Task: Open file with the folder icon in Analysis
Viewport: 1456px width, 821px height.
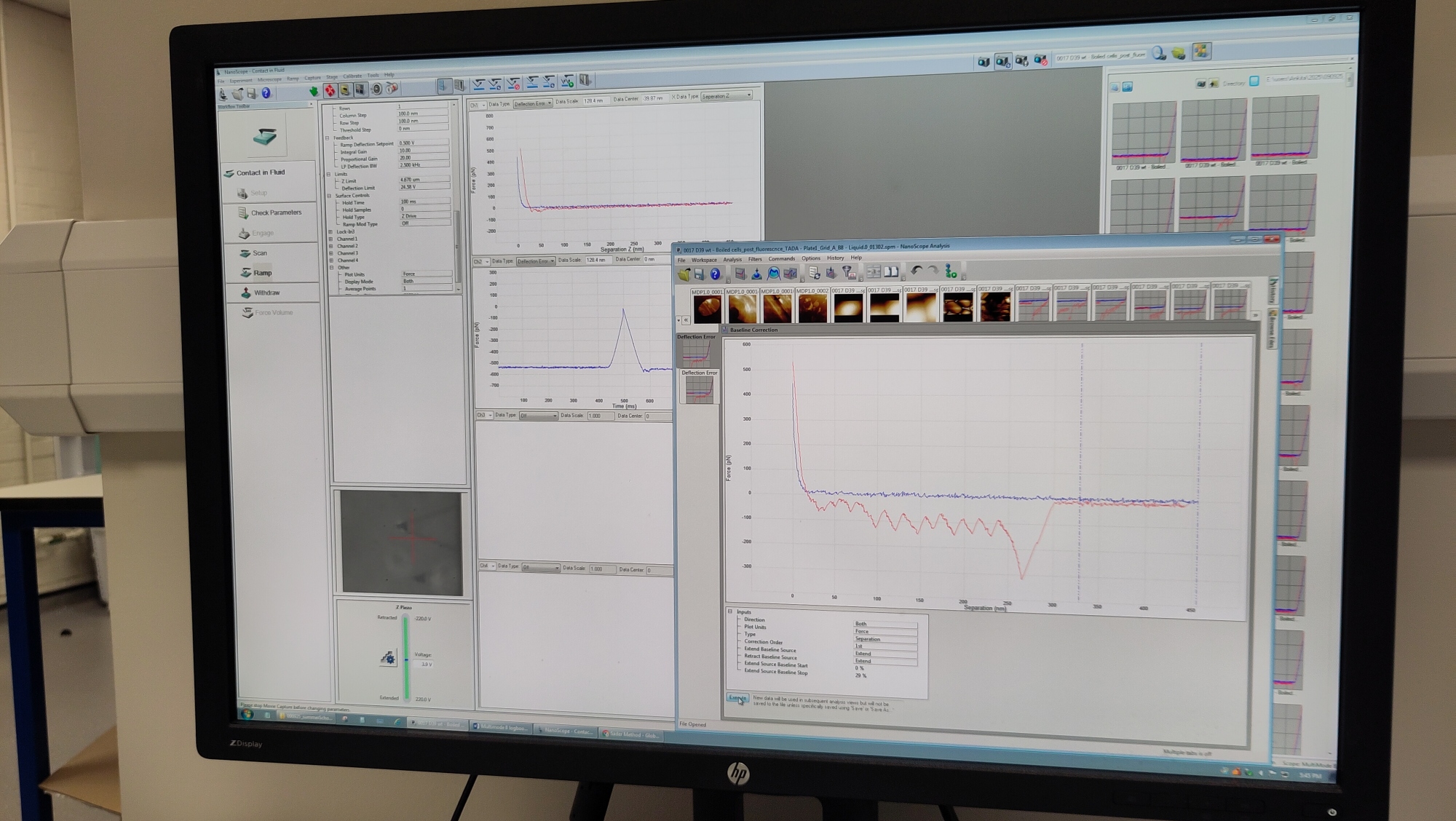Action: [x=684, y=274]
